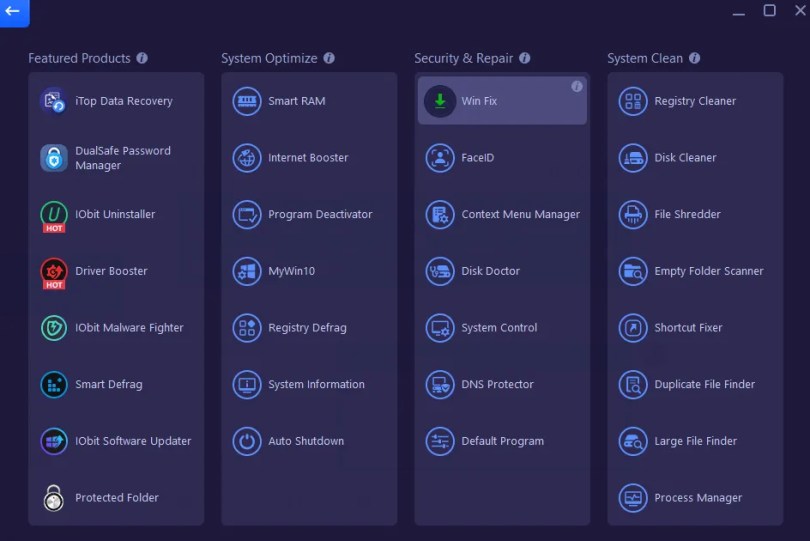The width and height of the screenshot is (810, 541).
Task: Click the 'Protected Folder' label
Action: coord(117,498)
